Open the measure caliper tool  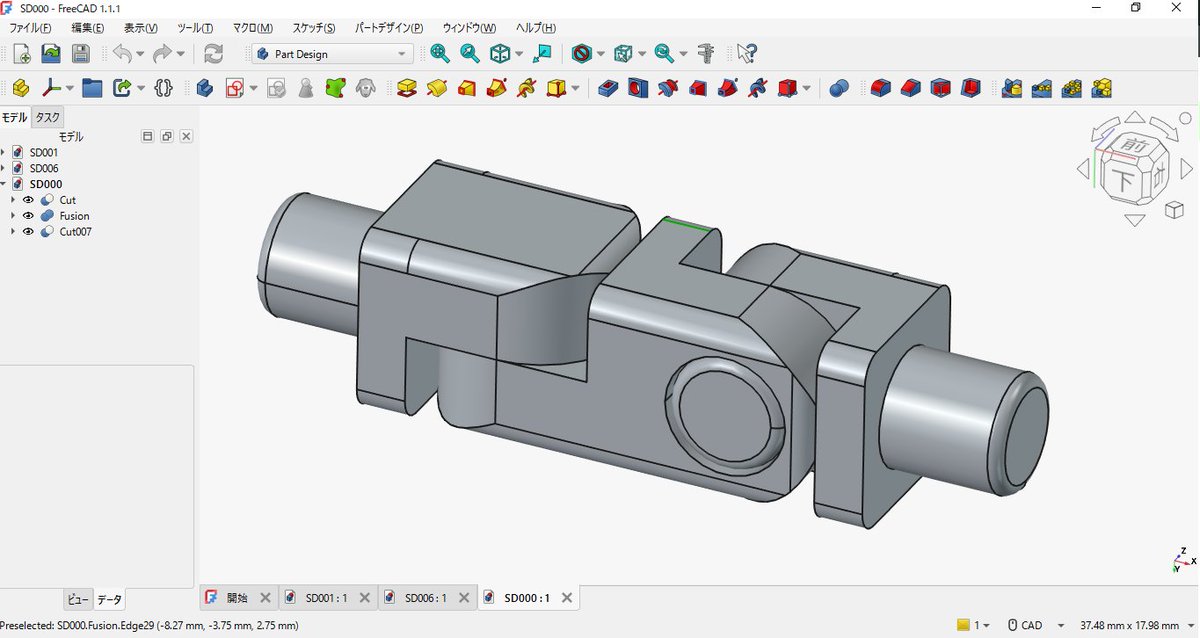click(707, 54)
